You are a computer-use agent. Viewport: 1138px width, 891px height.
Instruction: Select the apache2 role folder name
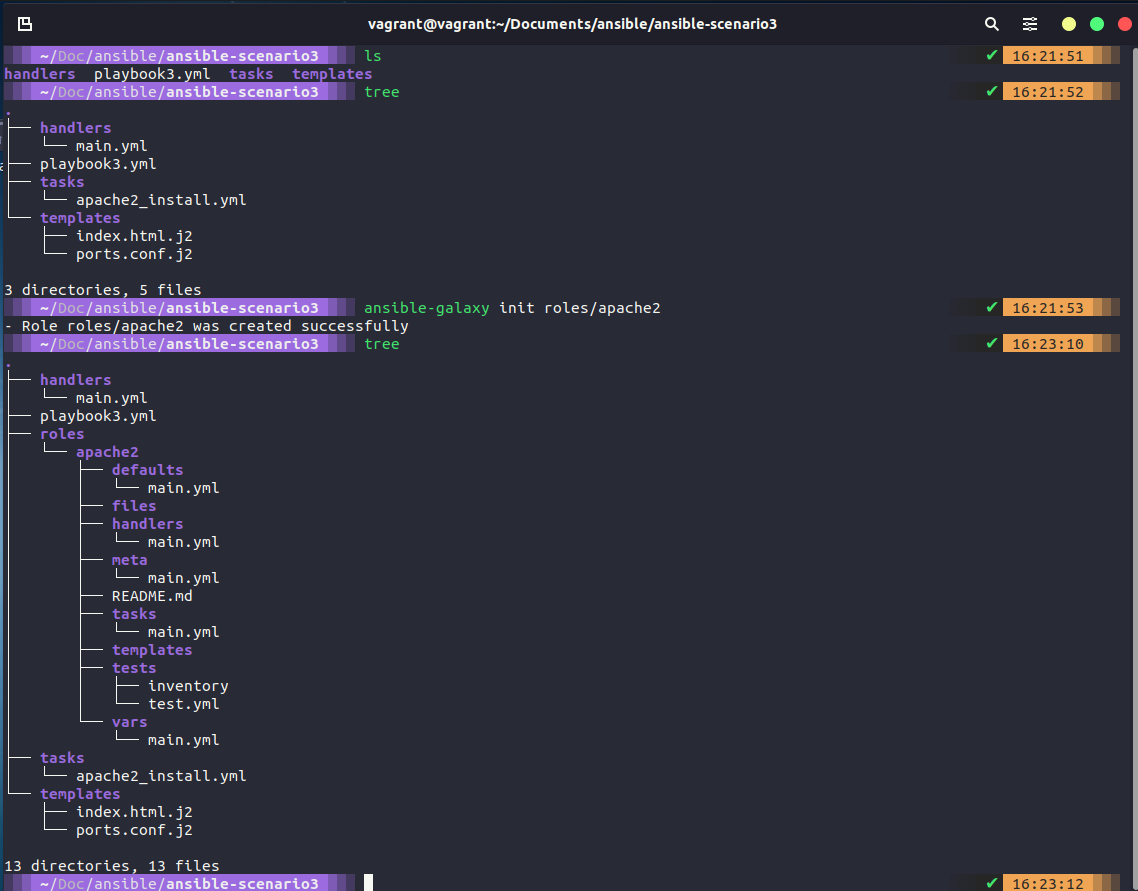click(107, 451)
